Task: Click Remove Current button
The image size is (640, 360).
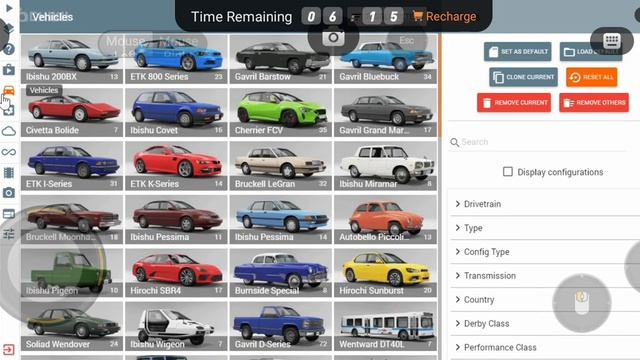Action: click(514, 102)
